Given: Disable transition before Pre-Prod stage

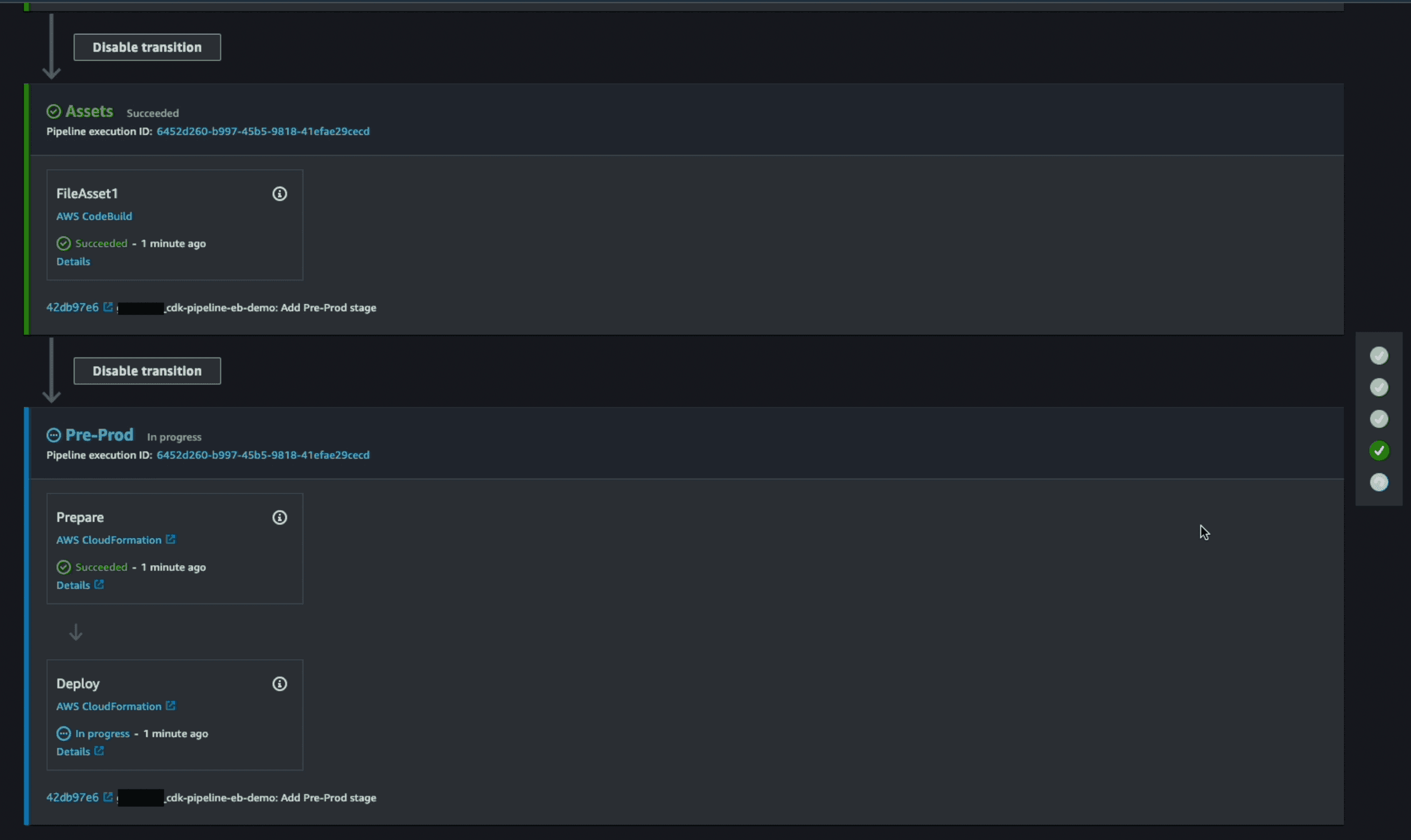Looking at the screenshot, I should pos(147,371).
